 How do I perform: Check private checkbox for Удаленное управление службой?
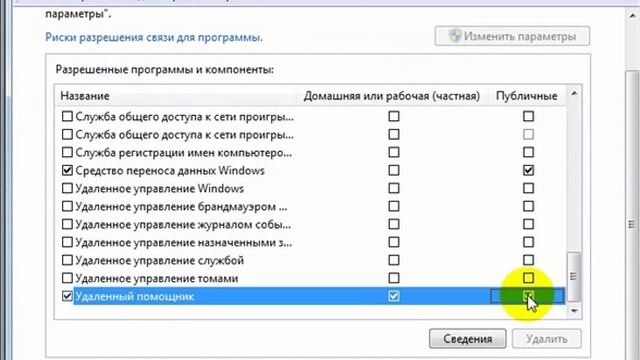click(x=393, y=260)
